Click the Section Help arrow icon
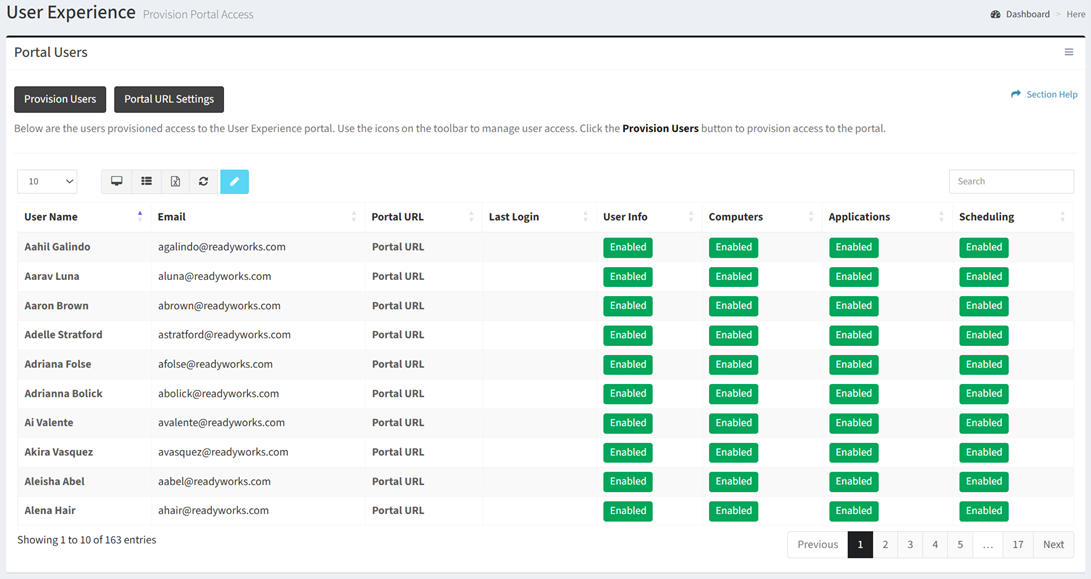This screenshot has width=1091, height=579. coord(1016,94)
